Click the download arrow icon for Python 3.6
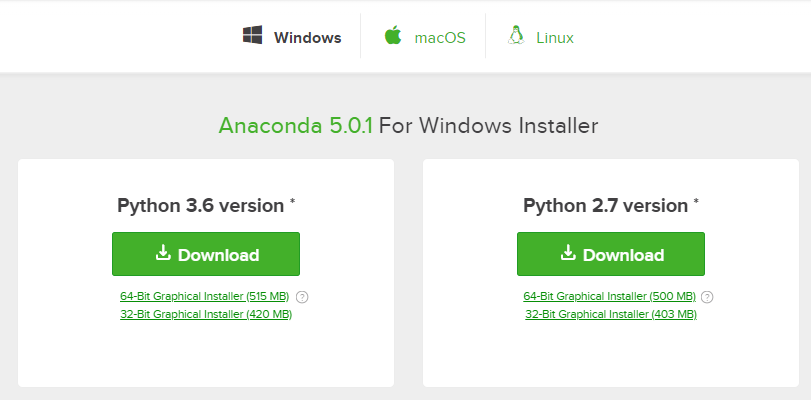This screenshot has height=400, width=811. click(x=164, y=254)
